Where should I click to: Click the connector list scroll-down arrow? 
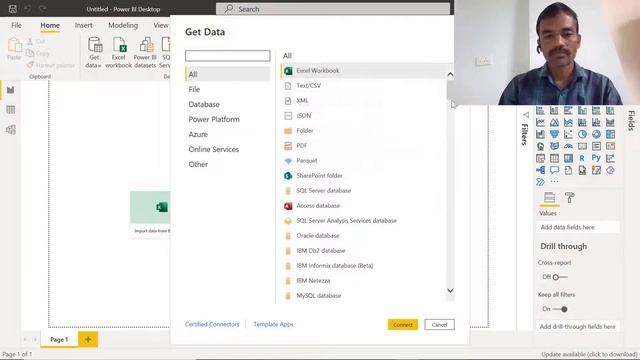point(450,291)
